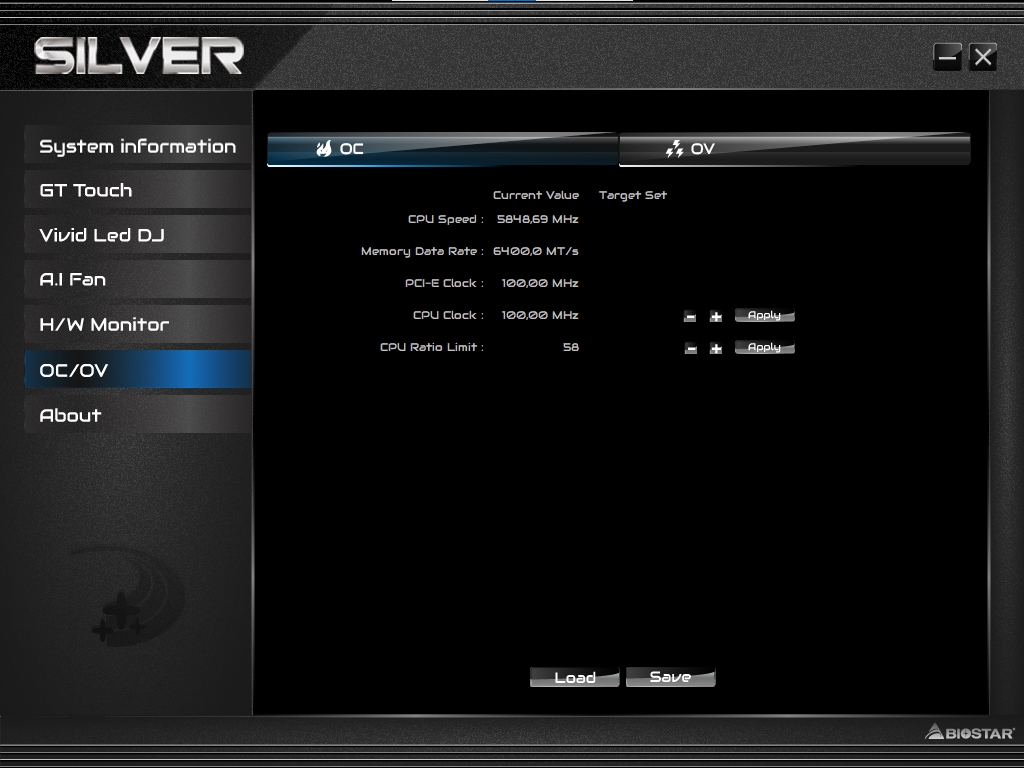The width and height of the screenshot is (1024, 768).
Task: Decrease CPU Clock with the minus button
Action: (690, 317)
